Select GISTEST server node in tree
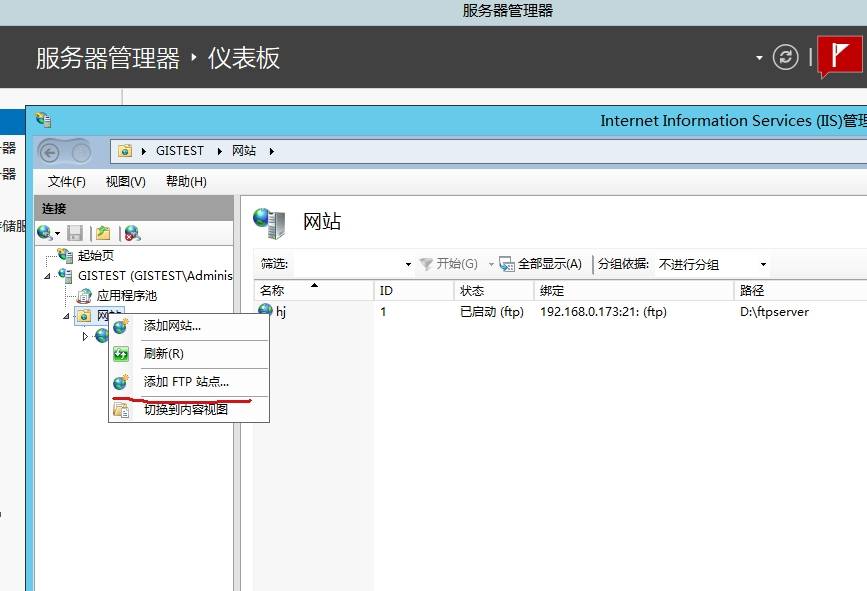The height and width of the screenshot is (591, 867). tap(155, 275)
